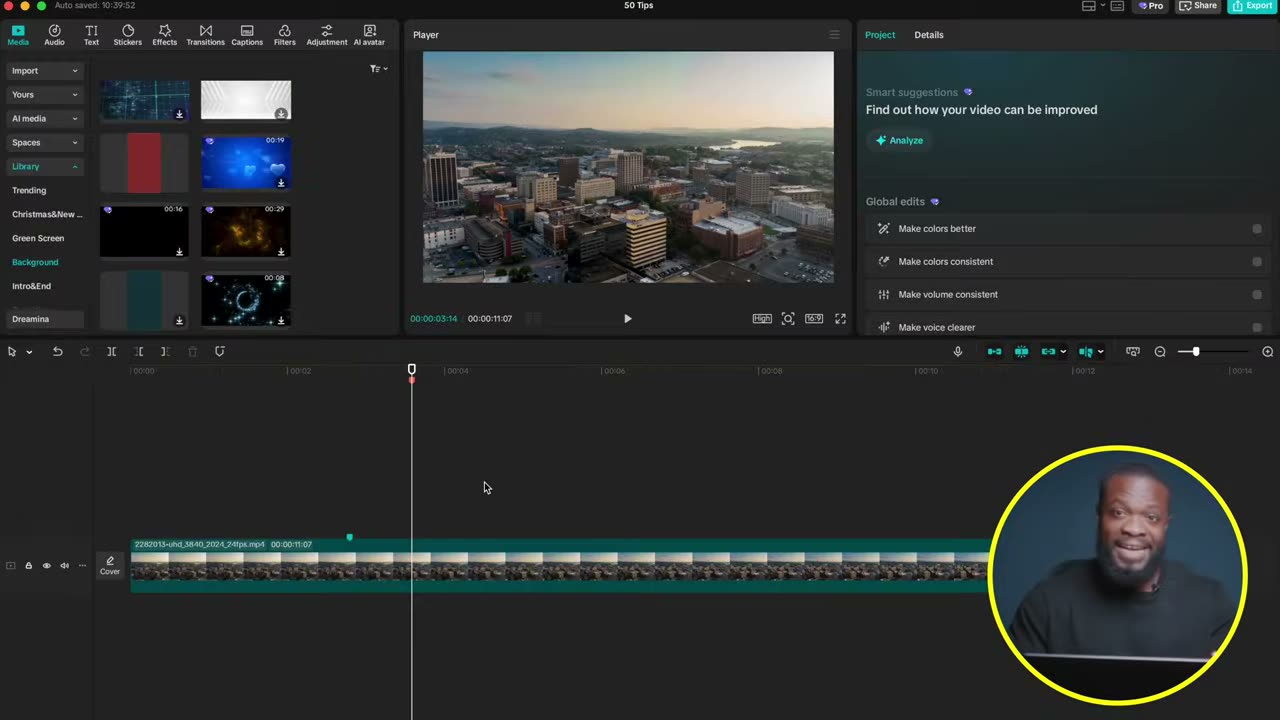Select the 2282013-uhd video clip on the timeline
The height and width of the screenshot is (720, 1280).
[x=560, y=566]
